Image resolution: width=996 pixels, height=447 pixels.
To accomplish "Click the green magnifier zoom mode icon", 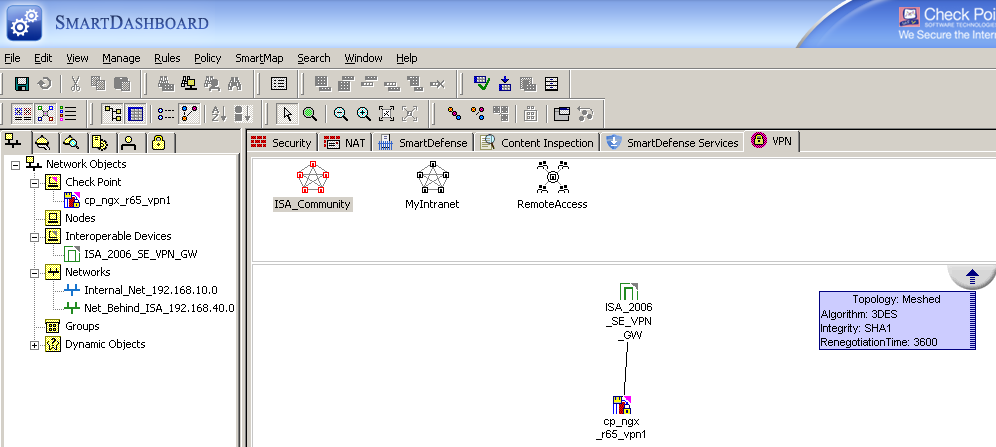I will [310, 114].
